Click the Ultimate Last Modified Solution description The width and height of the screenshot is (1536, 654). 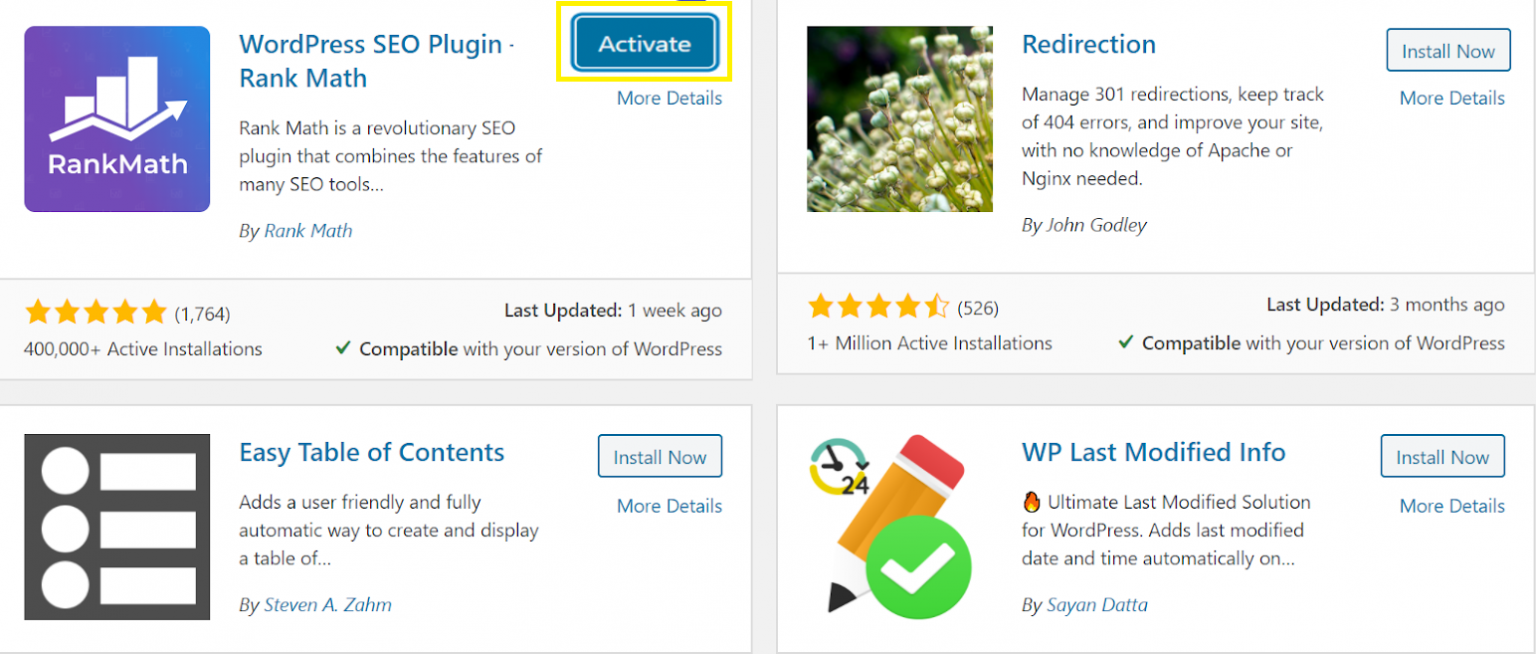point(1166,530)
